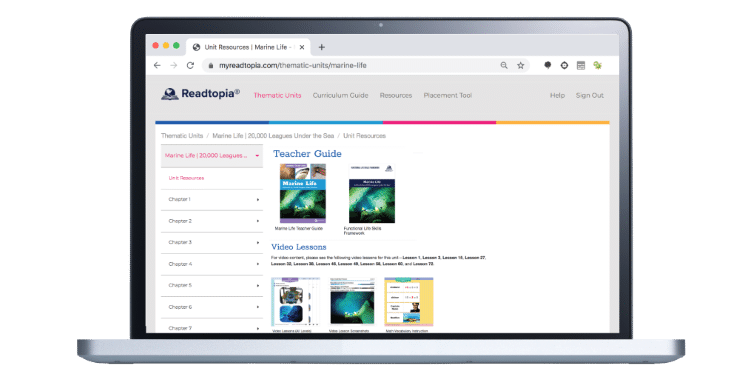Screen dimensions: 740x383
Task: Click the Teacher Guide heading
Action: pyautogui.click(x=307, y=154)
